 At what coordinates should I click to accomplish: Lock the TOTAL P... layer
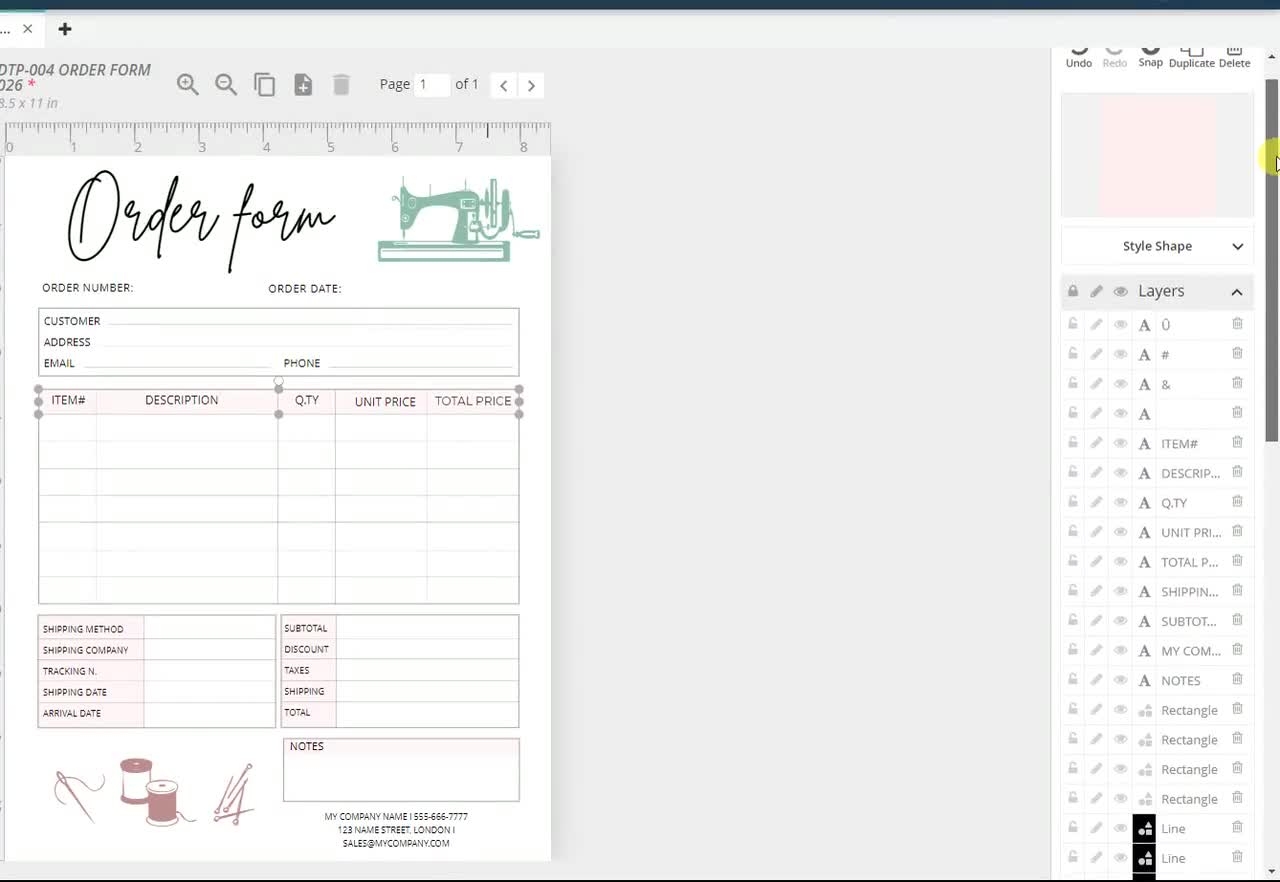1073,561
